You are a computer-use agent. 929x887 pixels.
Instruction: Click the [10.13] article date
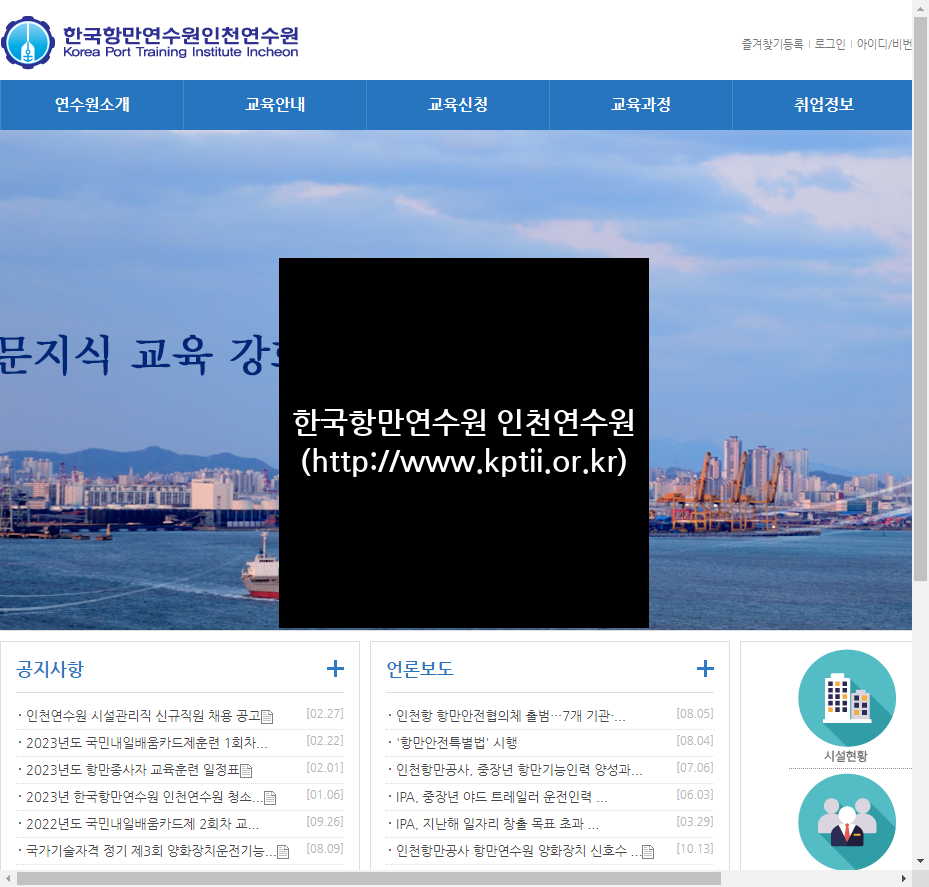(695, 849)
